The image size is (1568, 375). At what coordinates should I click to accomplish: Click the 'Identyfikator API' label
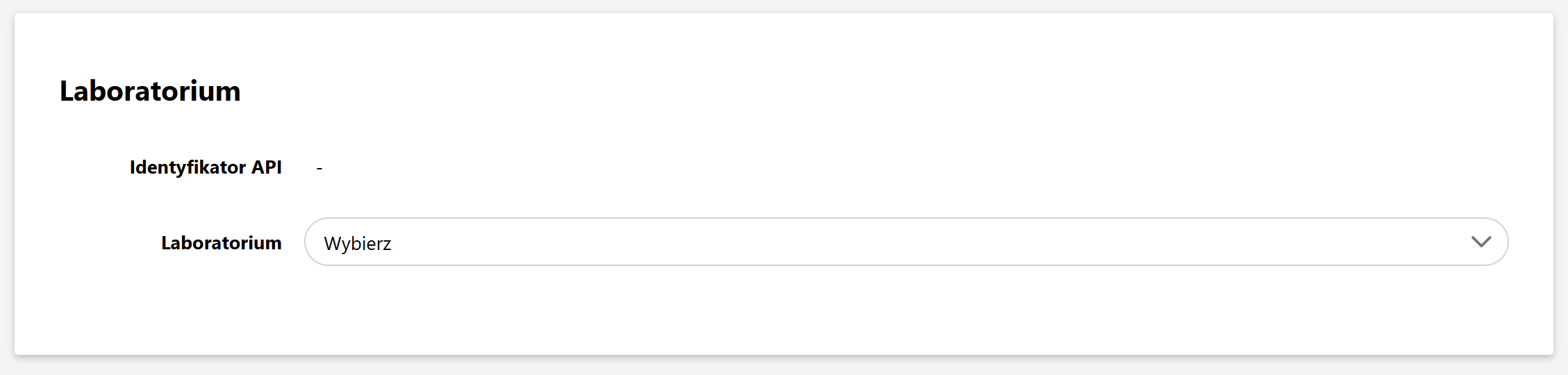(x=206, y=167)
